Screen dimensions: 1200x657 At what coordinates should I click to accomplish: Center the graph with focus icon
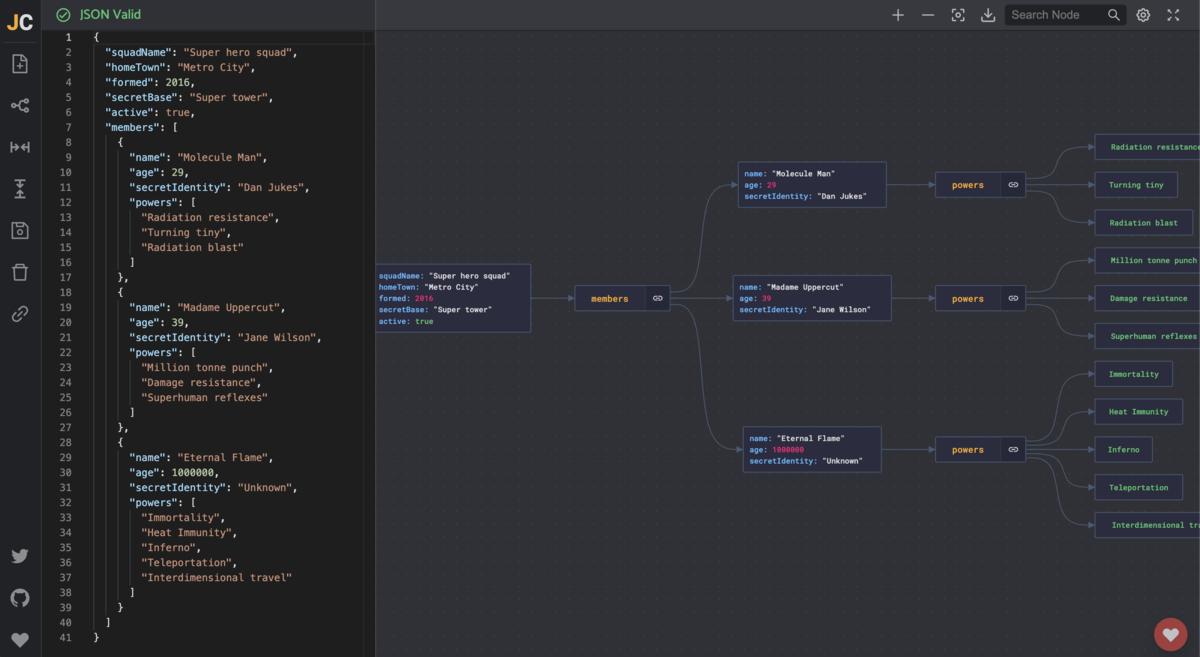point(957,15)
